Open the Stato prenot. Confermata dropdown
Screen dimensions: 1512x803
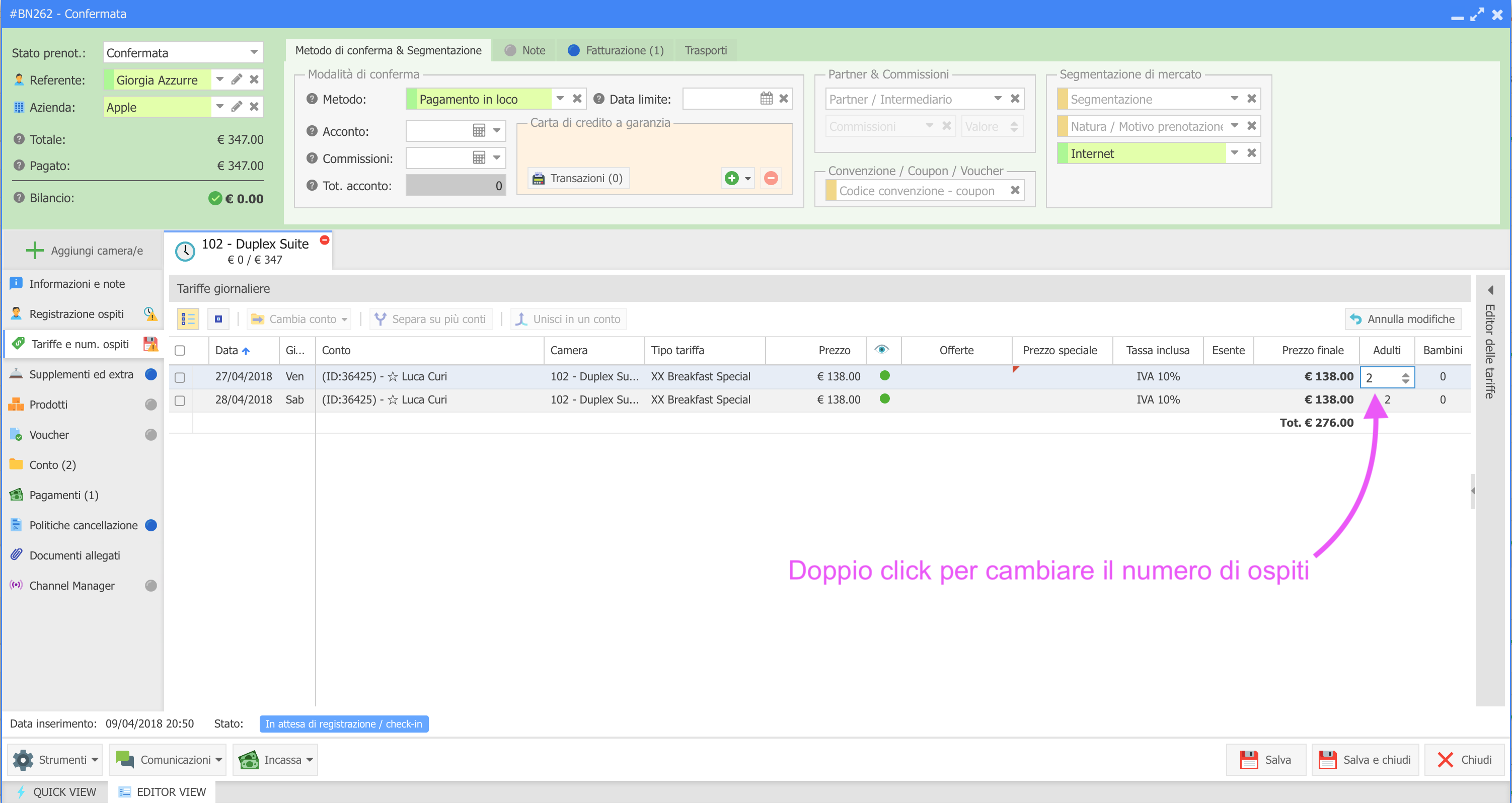point(254,52)
